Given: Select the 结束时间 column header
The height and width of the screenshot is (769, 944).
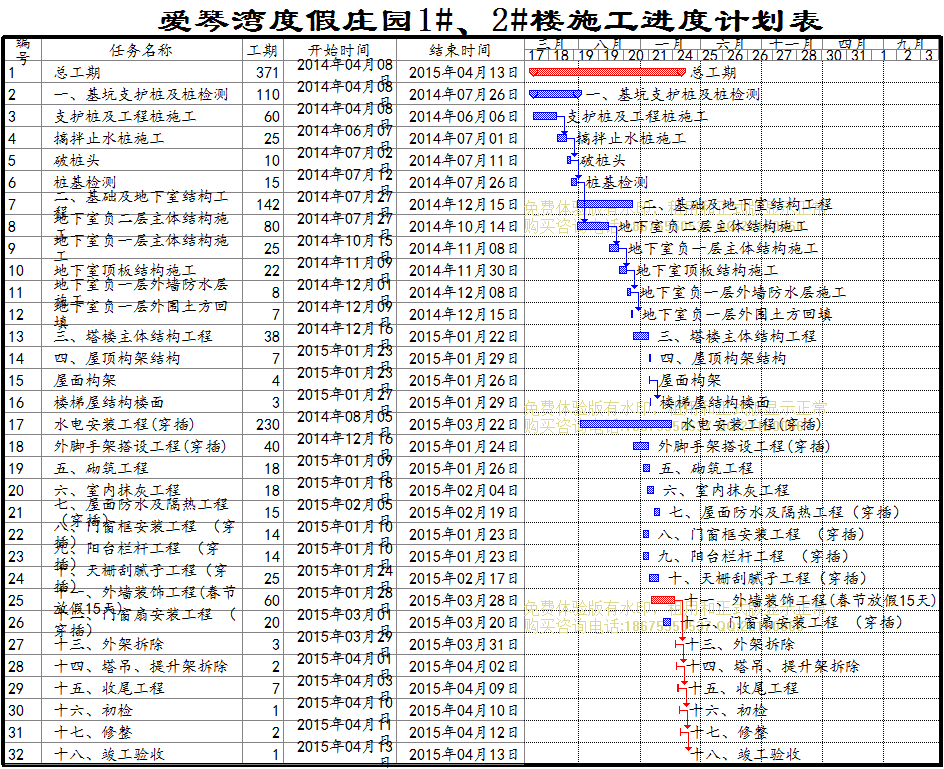Looking at the screenshot, I should (x=460, y=51).
